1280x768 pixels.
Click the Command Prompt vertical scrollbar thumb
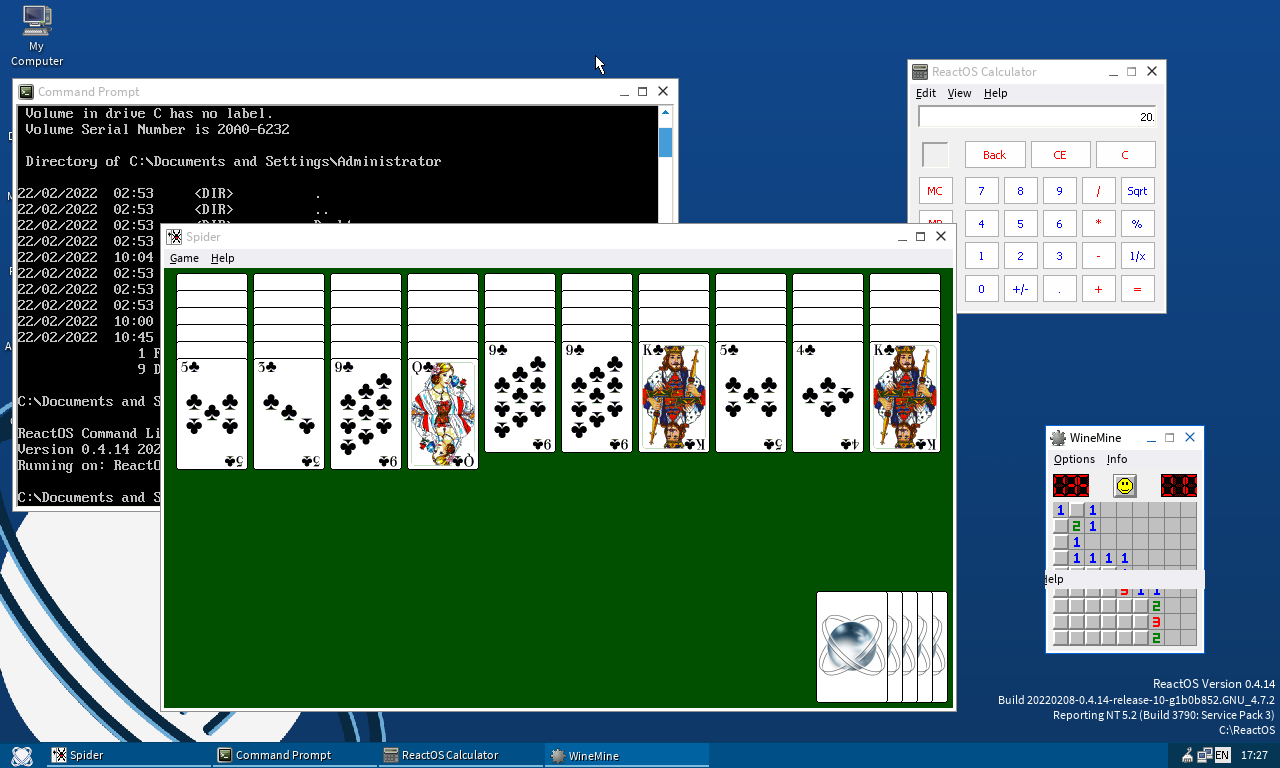click(665, 142)
